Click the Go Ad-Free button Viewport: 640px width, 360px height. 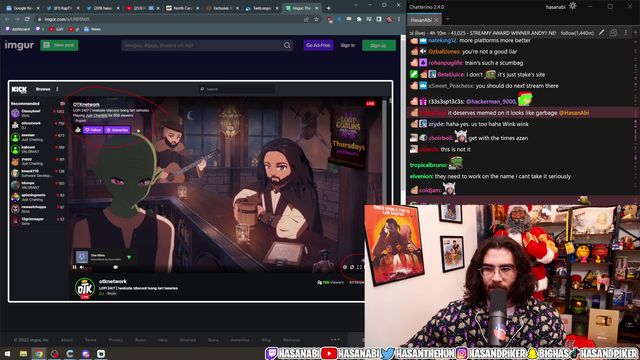[318, 45]
